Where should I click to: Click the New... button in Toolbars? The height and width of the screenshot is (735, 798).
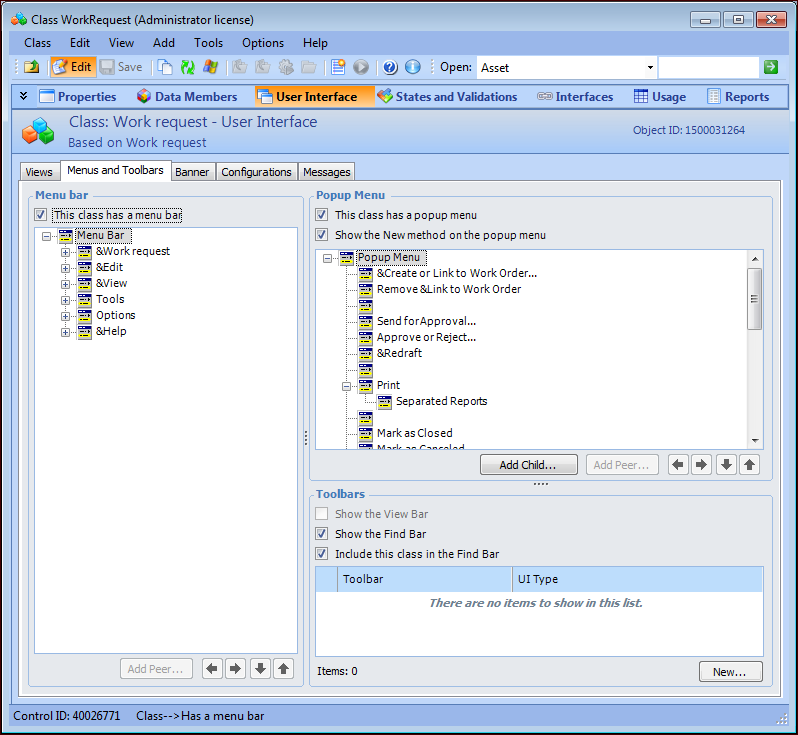click(730, 672)
